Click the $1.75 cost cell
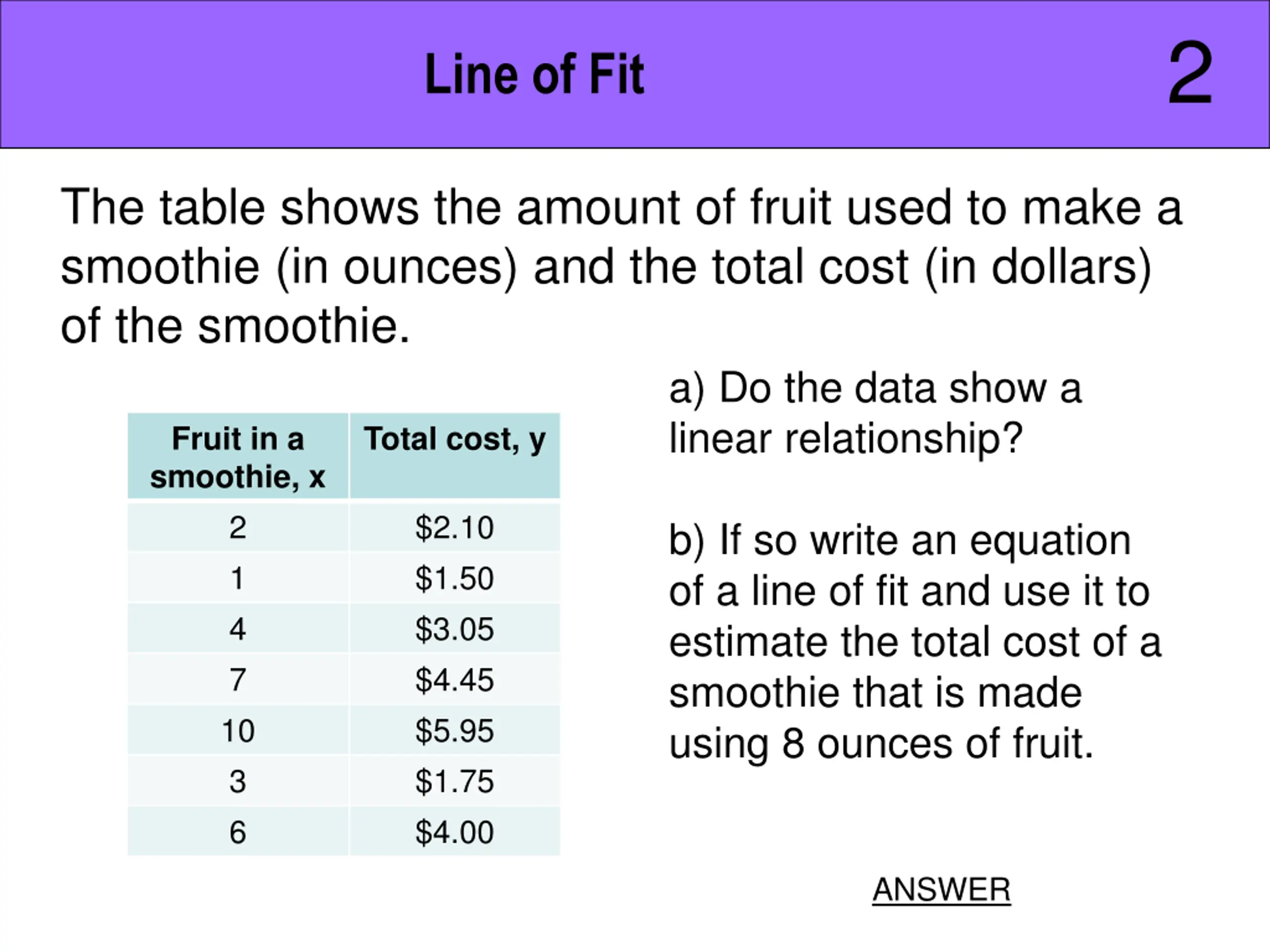This screenshot has width=1270, height=952. pyautogui.click(x=455, y=781)
